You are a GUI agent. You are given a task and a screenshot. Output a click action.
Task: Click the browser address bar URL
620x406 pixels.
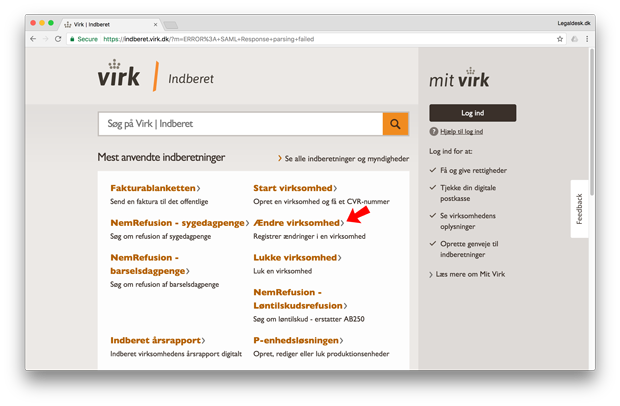pos(209,39)
